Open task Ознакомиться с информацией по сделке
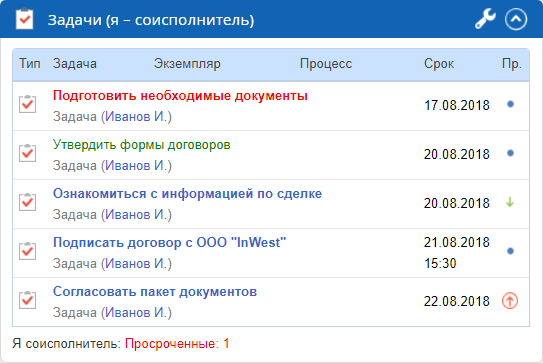The width and height of the screenshot is (543, 363). [x=187, y=194]
